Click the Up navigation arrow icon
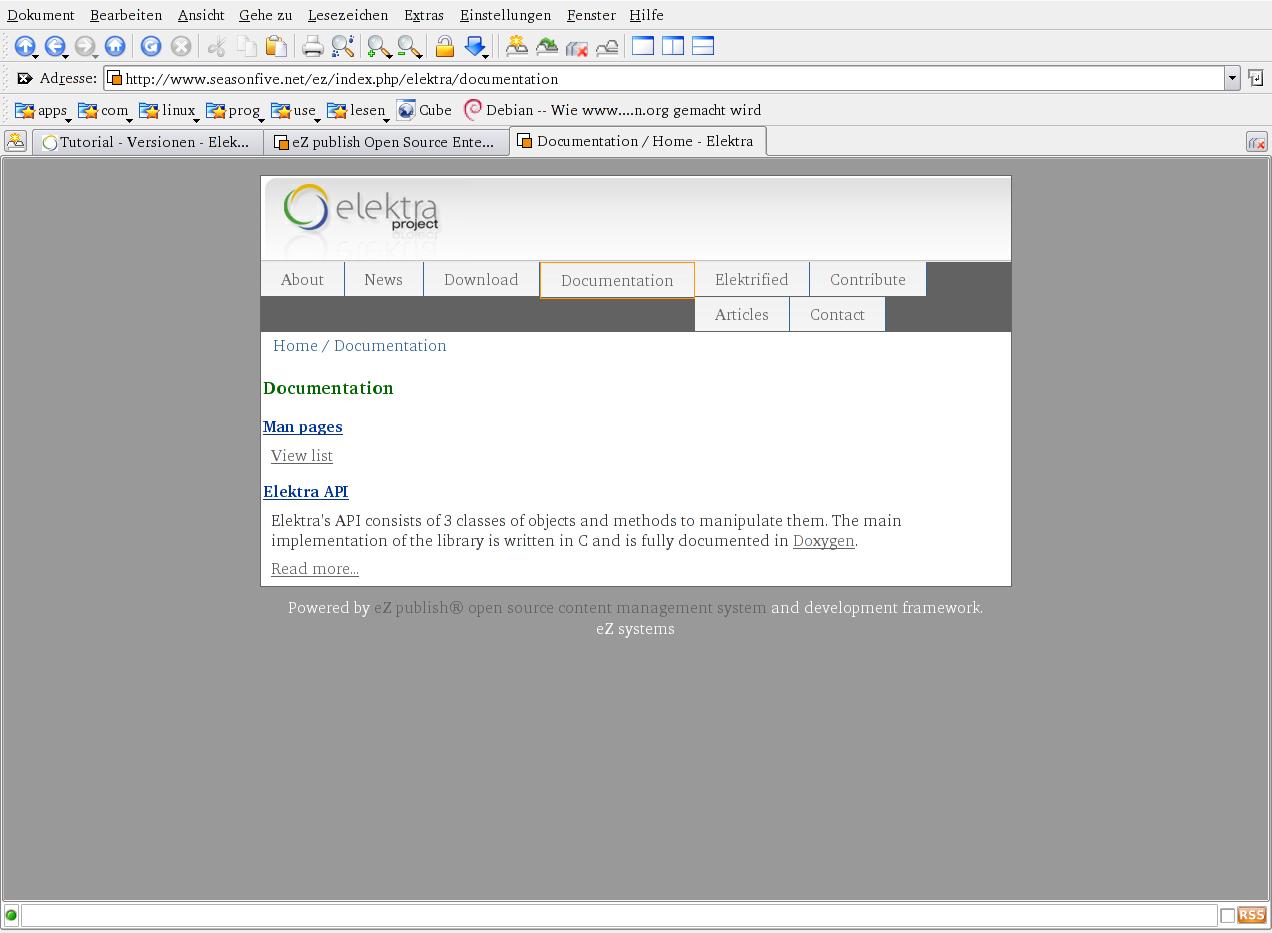Screen dimensions: 1272x933 (x=25, y=46)
